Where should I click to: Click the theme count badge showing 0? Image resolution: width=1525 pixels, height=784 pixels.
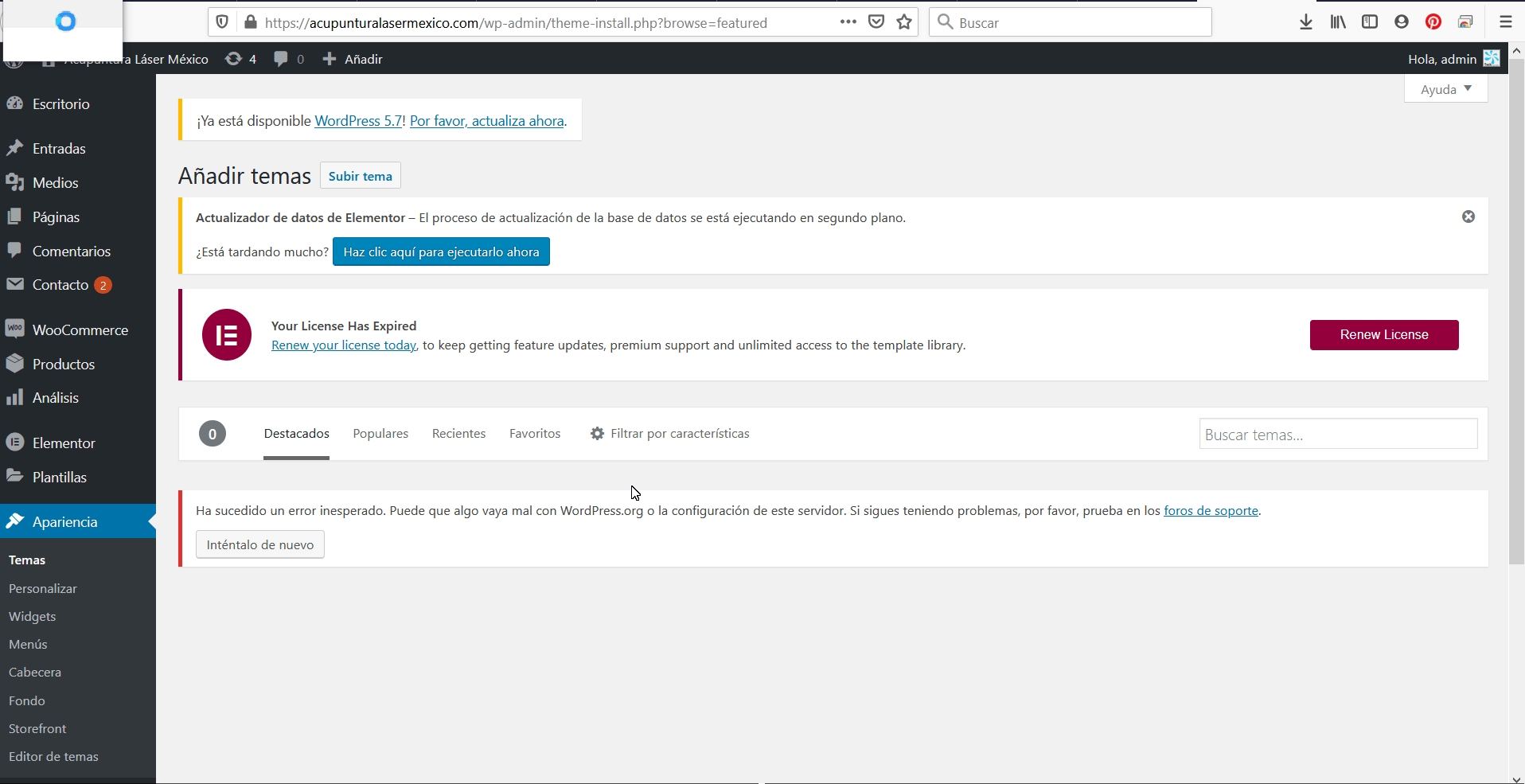pos(213,434)
